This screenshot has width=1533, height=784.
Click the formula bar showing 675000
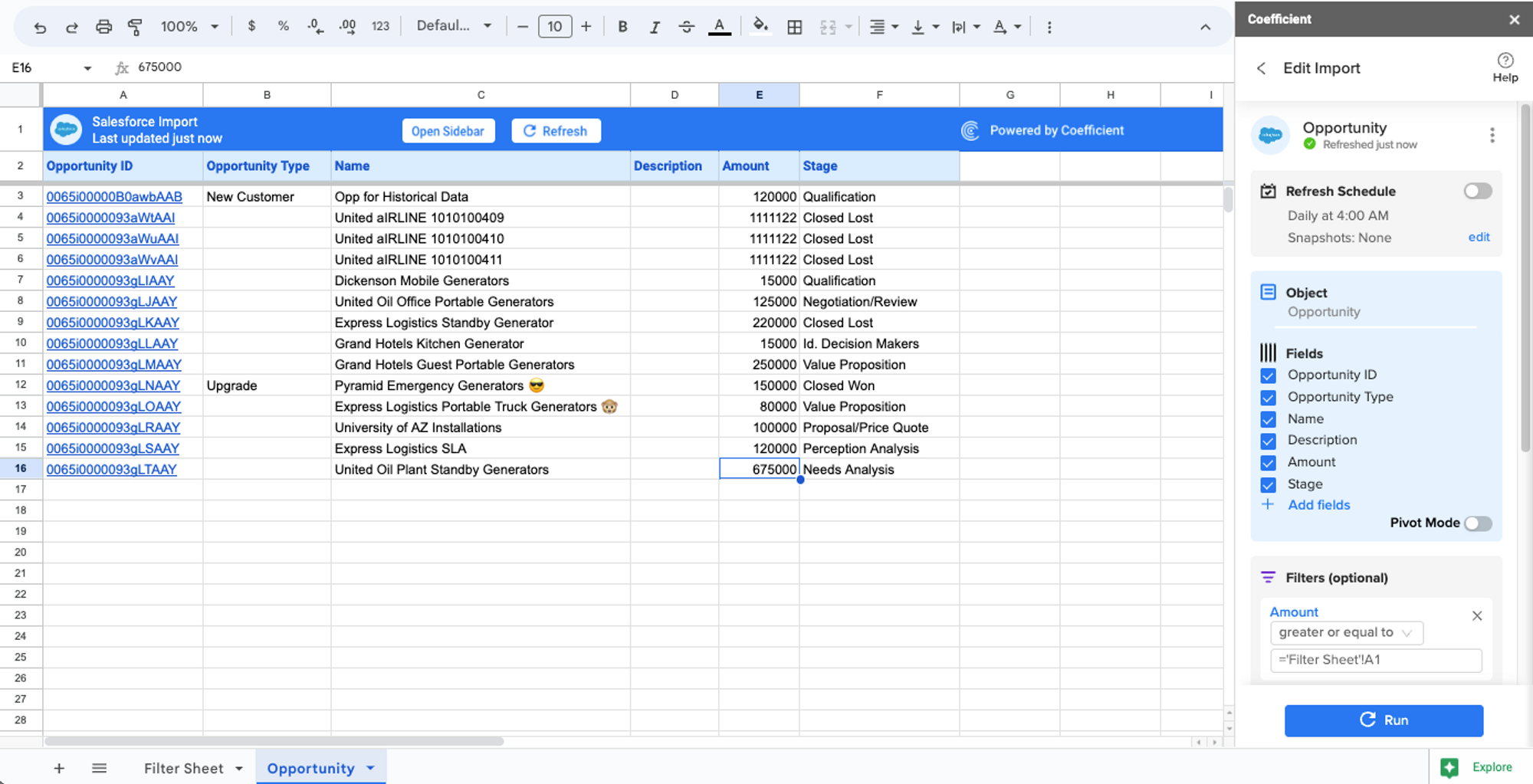[675, 67]
